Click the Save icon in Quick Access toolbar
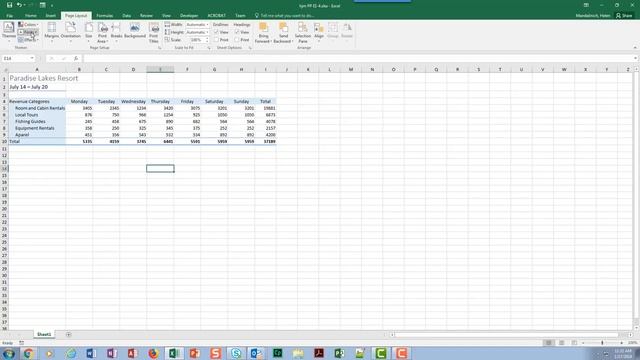This screenshot has width=640, height=360. click(x=9, y=5)
